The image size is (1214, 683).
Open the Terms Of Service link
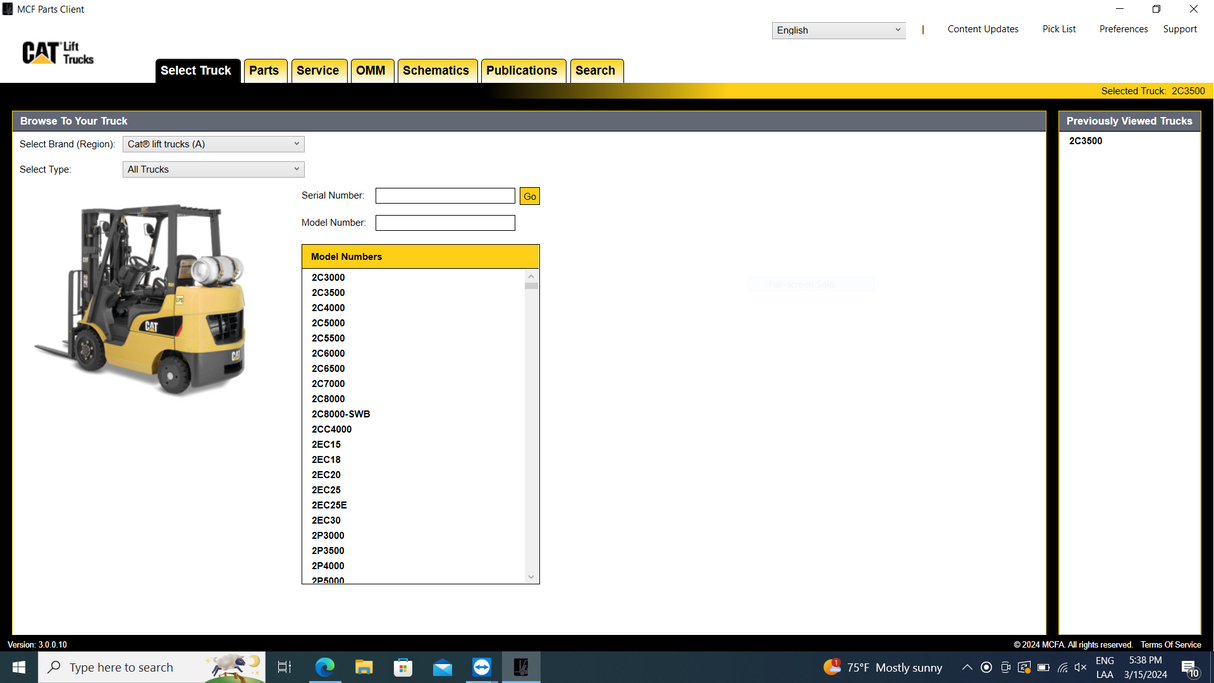pos(1170,645)
